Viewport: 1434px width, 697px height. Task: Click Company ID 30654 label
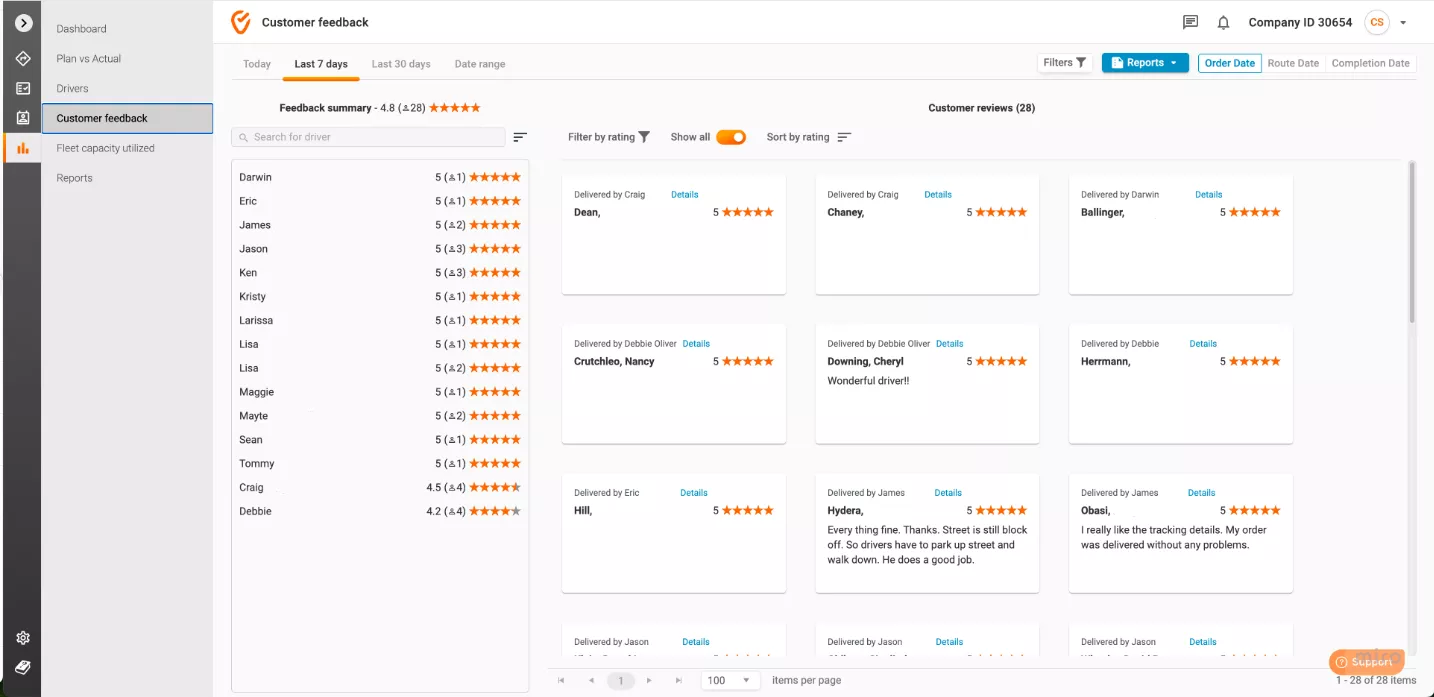point(1300,22)
